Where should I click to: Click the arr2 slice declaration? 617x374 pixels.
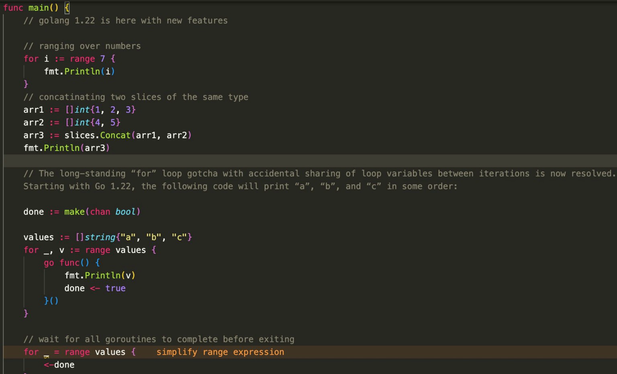(72, 122)
